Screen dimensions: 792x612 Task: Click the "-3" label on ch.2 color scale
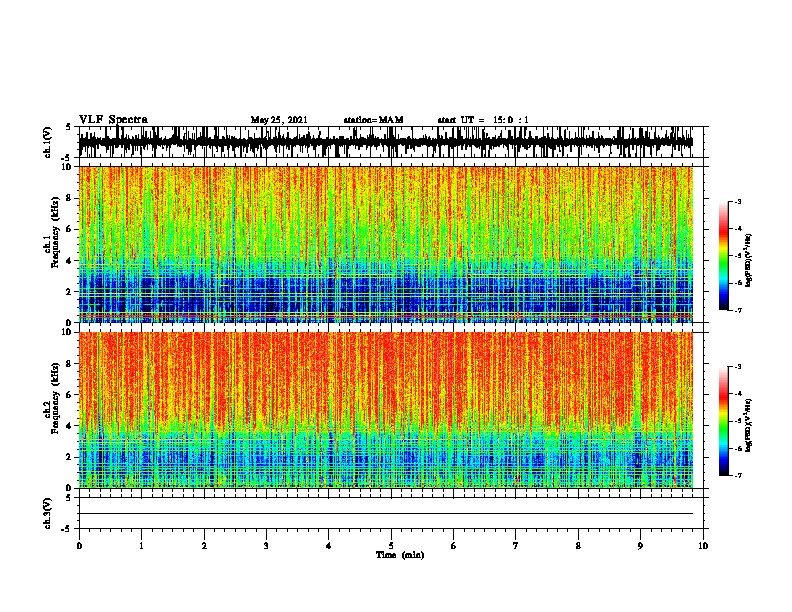click(737, 367)
